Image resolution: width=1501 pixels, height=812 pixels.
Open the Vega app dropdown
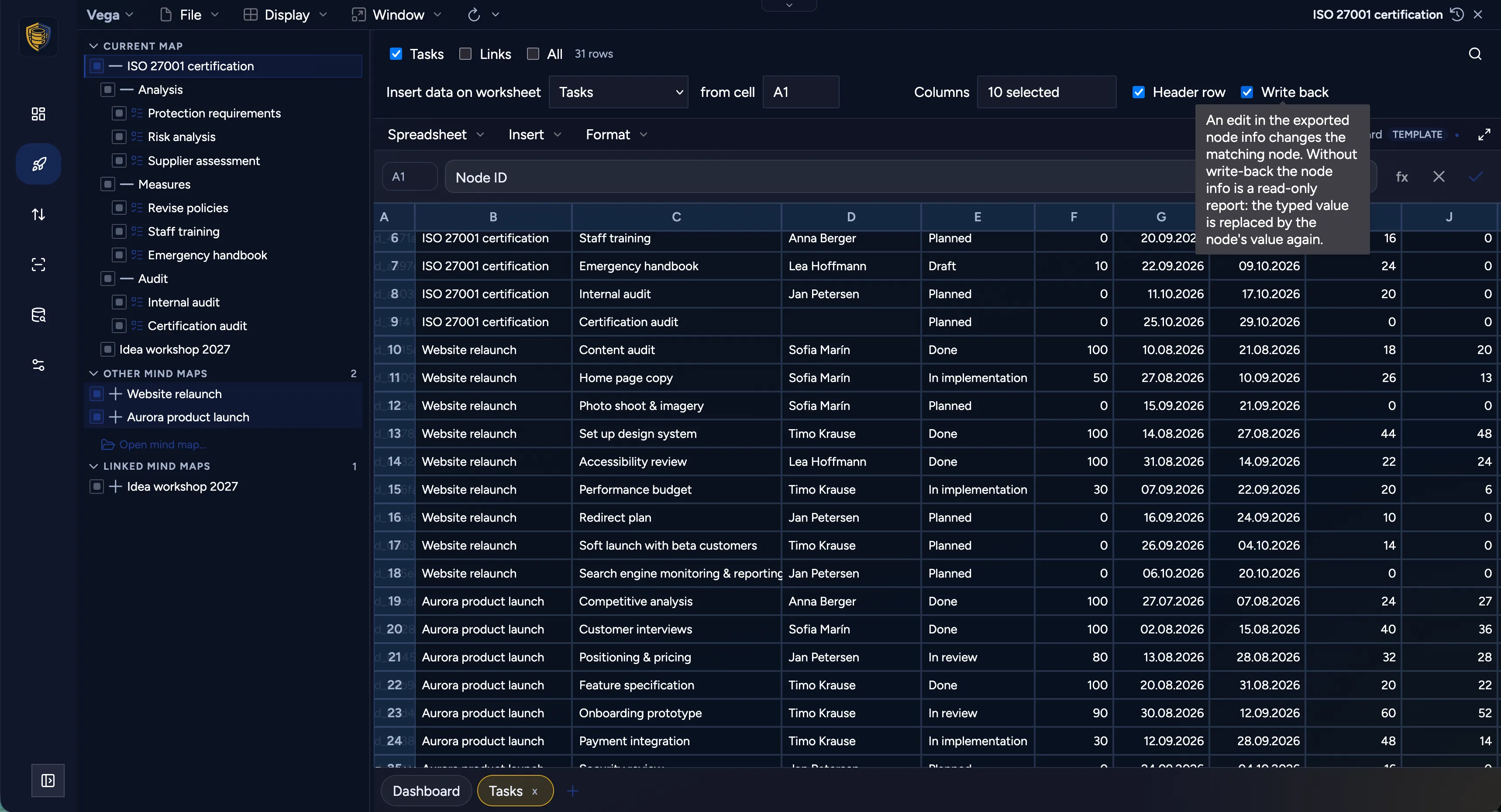point(110,14)
